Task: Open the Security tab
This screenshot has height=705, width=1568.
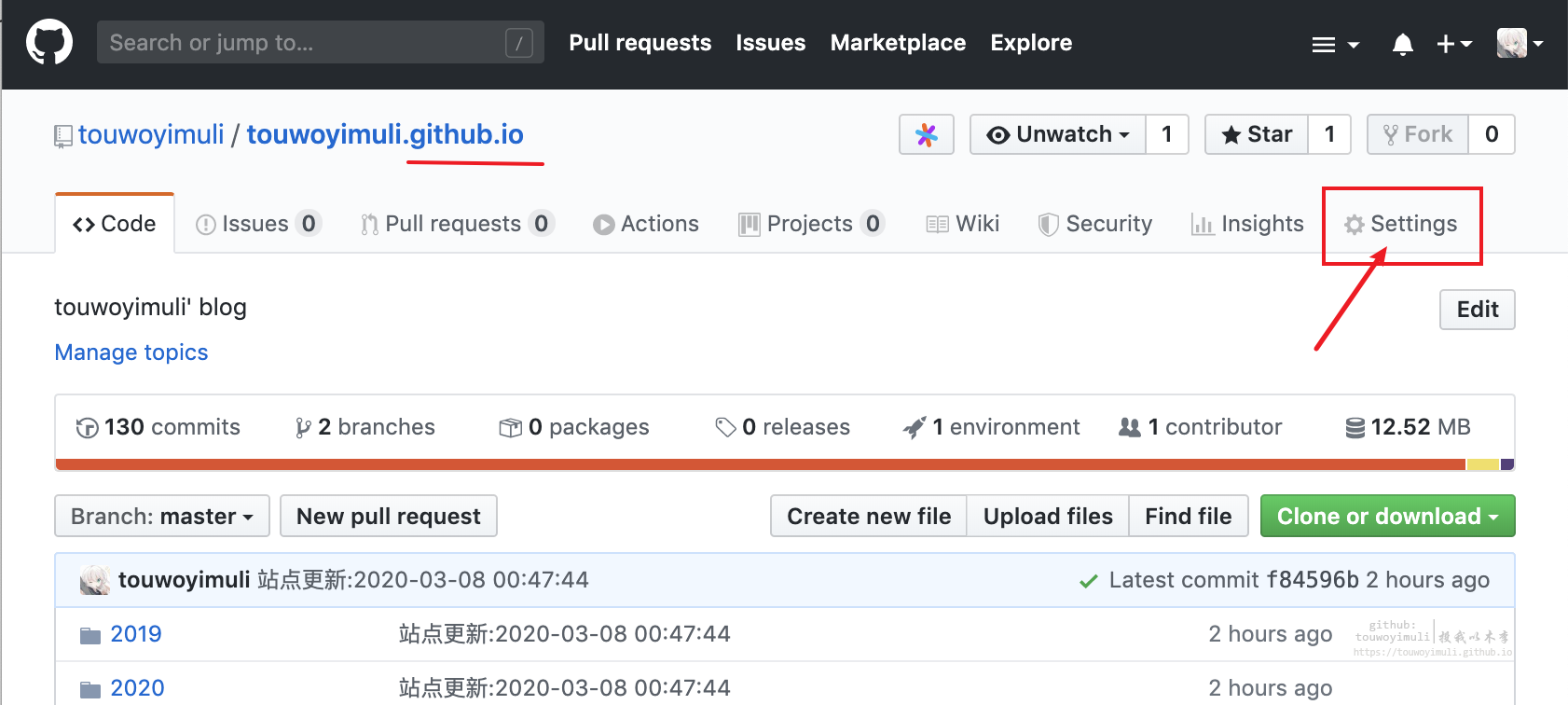Action: [1095, 224]
